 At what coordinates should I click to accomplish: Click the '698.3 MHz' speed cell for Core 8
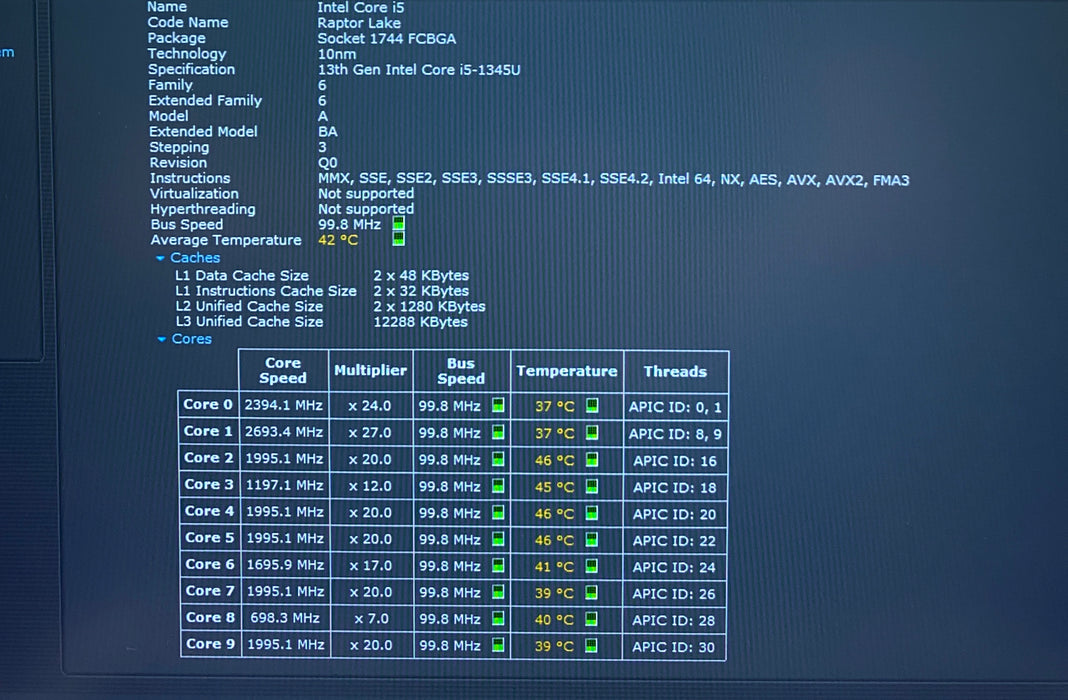coord(285,618)
